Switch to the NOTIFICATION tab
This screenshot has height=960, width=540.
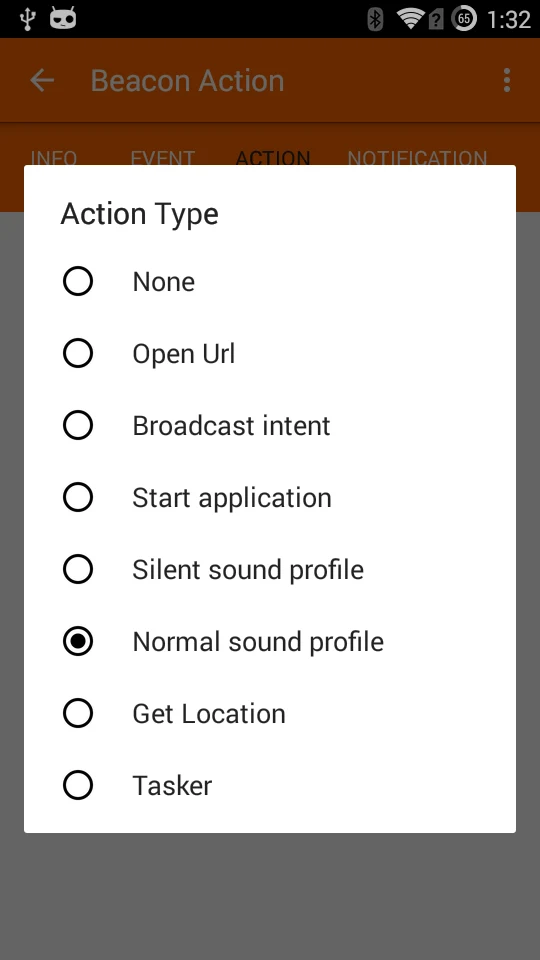pos(417,158)
